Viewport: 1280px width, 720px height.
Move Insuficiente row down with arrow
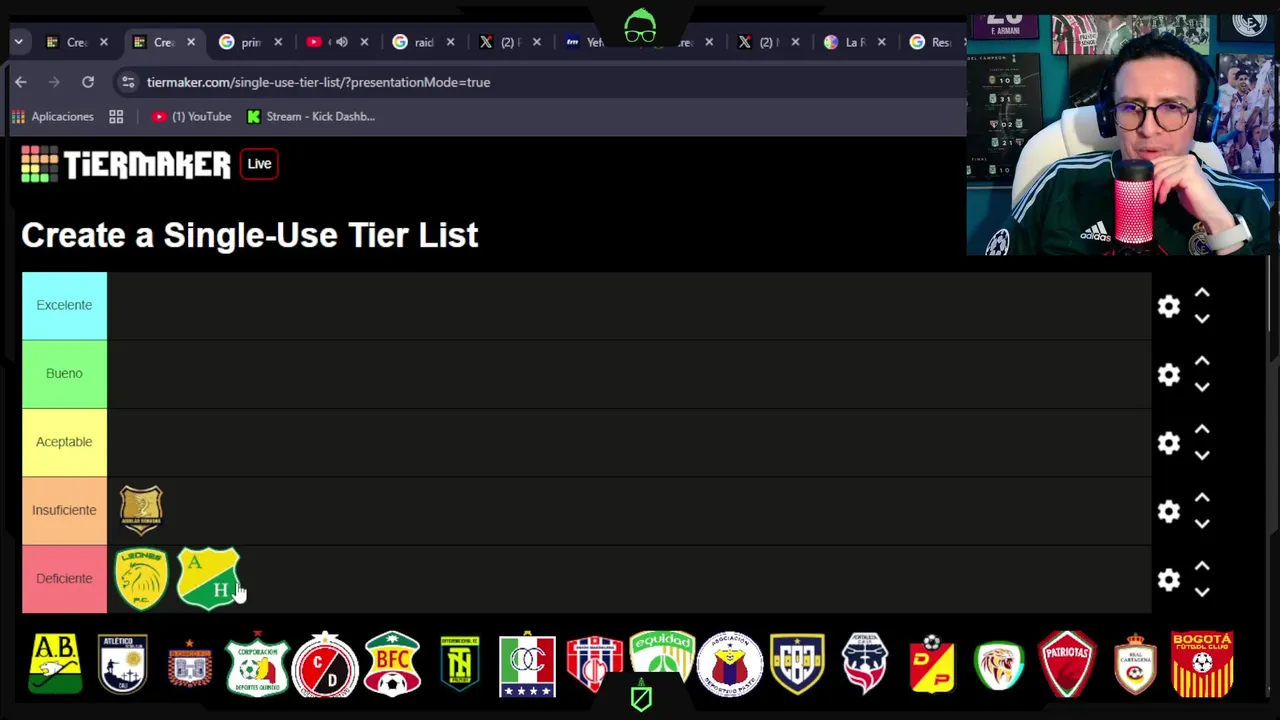click(1202, 523)
